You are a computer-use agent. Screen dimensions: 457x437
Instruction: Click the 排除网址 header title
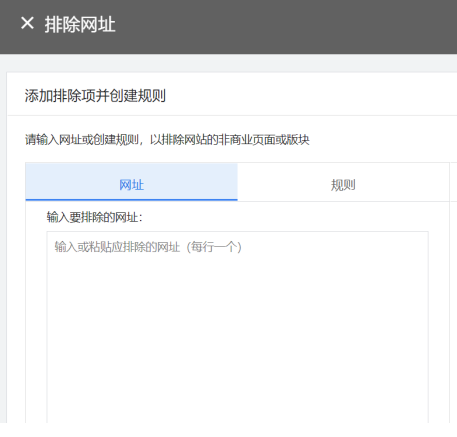click(x=80, y=24)
